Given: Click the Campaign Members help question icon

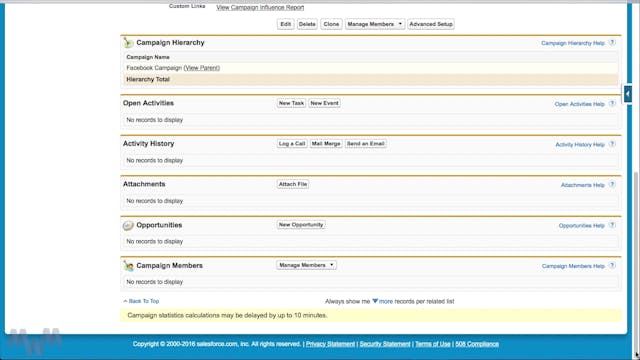Looking at the screenshot, I should (x=612, y=266).
